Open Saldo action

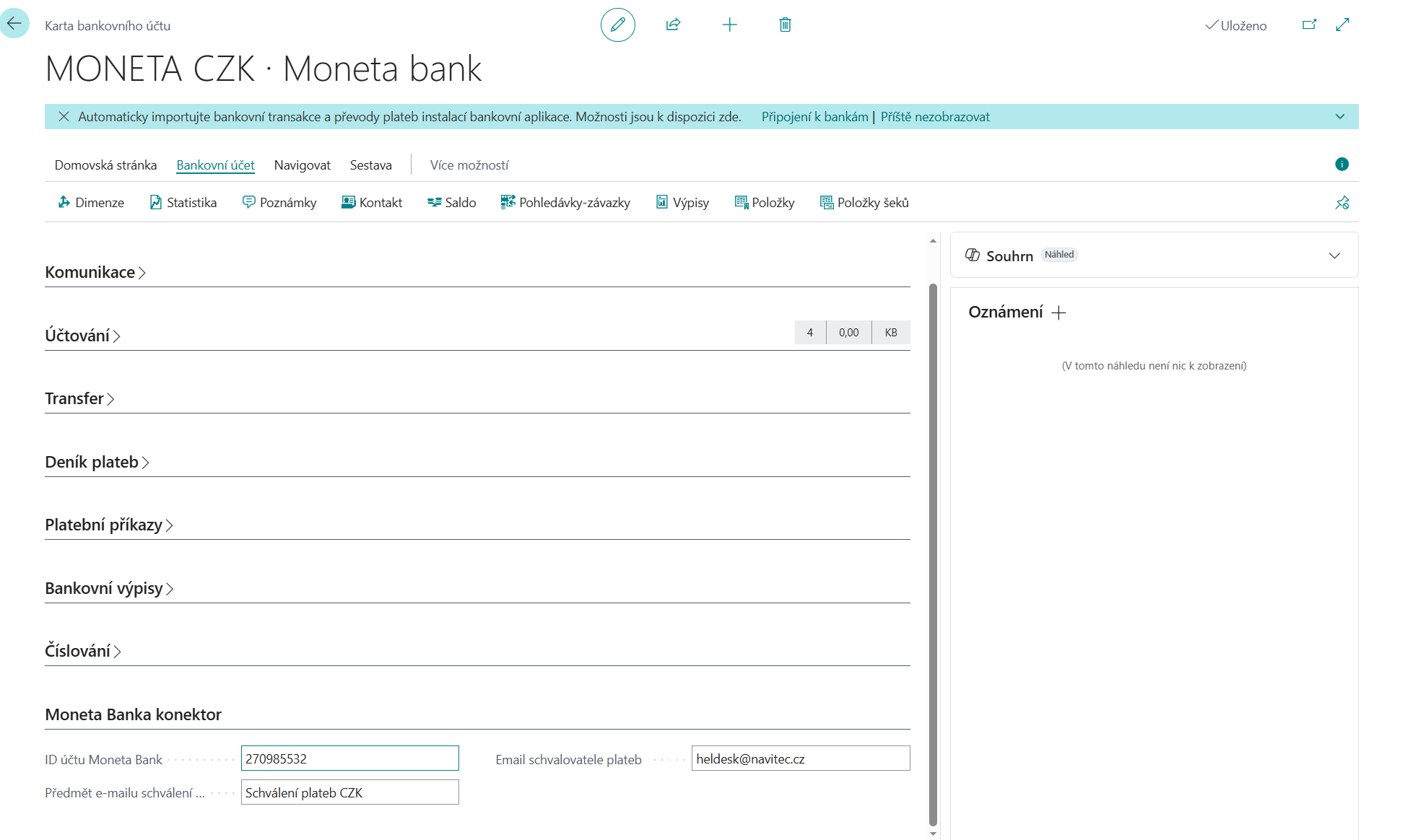(452, 203)
